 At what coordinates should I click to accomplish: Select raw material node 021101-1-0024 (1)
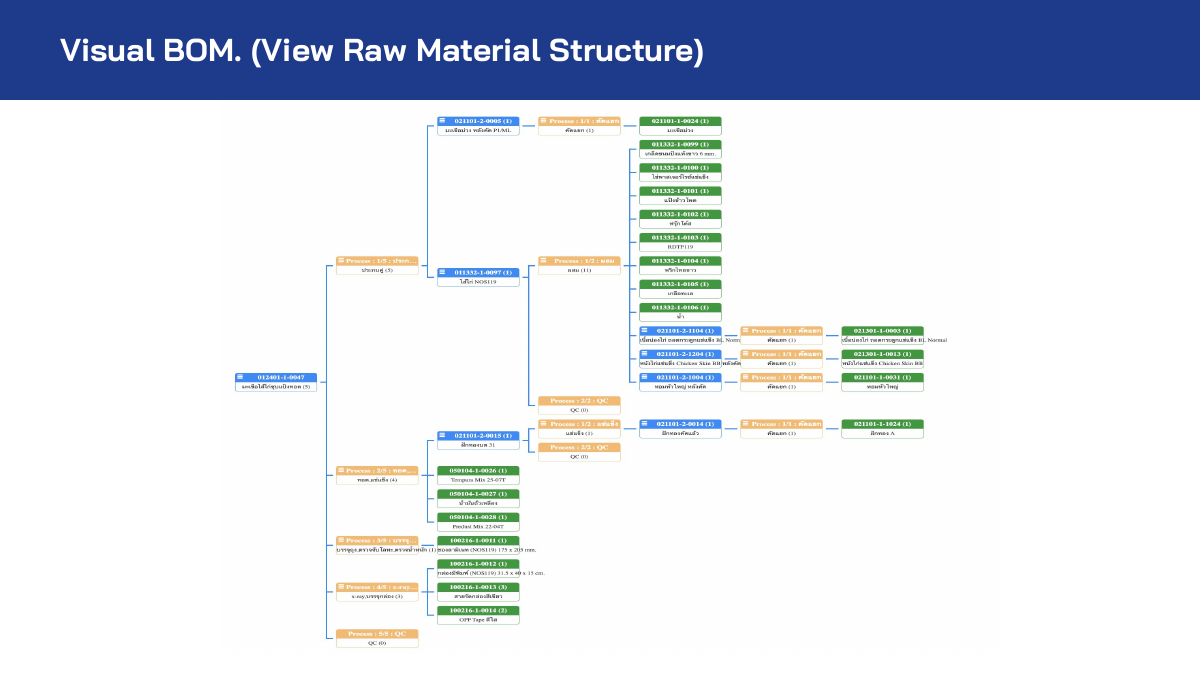tap(680, 126)
